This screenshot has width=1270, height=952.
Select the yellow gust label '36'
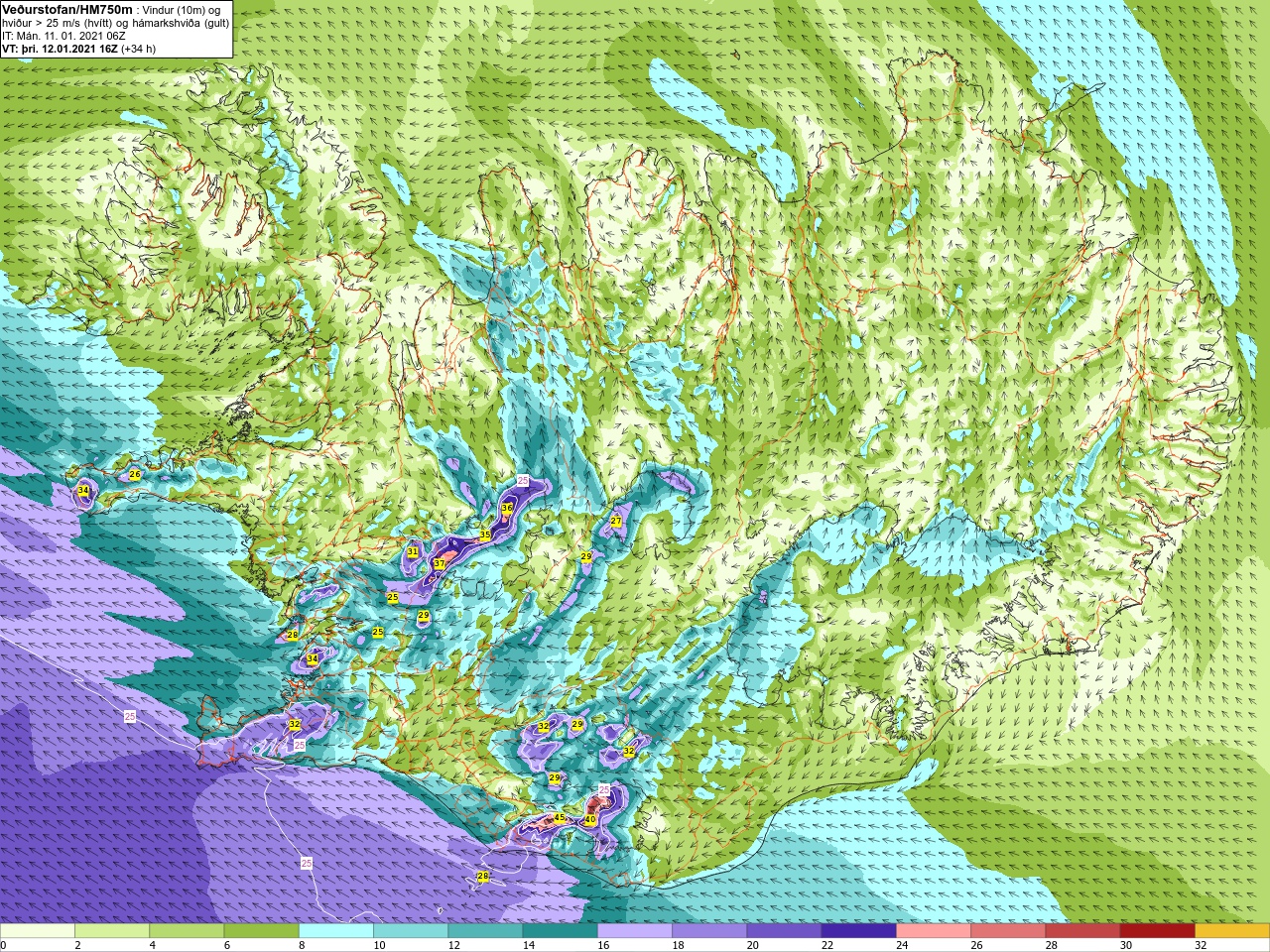coord(507,508)
